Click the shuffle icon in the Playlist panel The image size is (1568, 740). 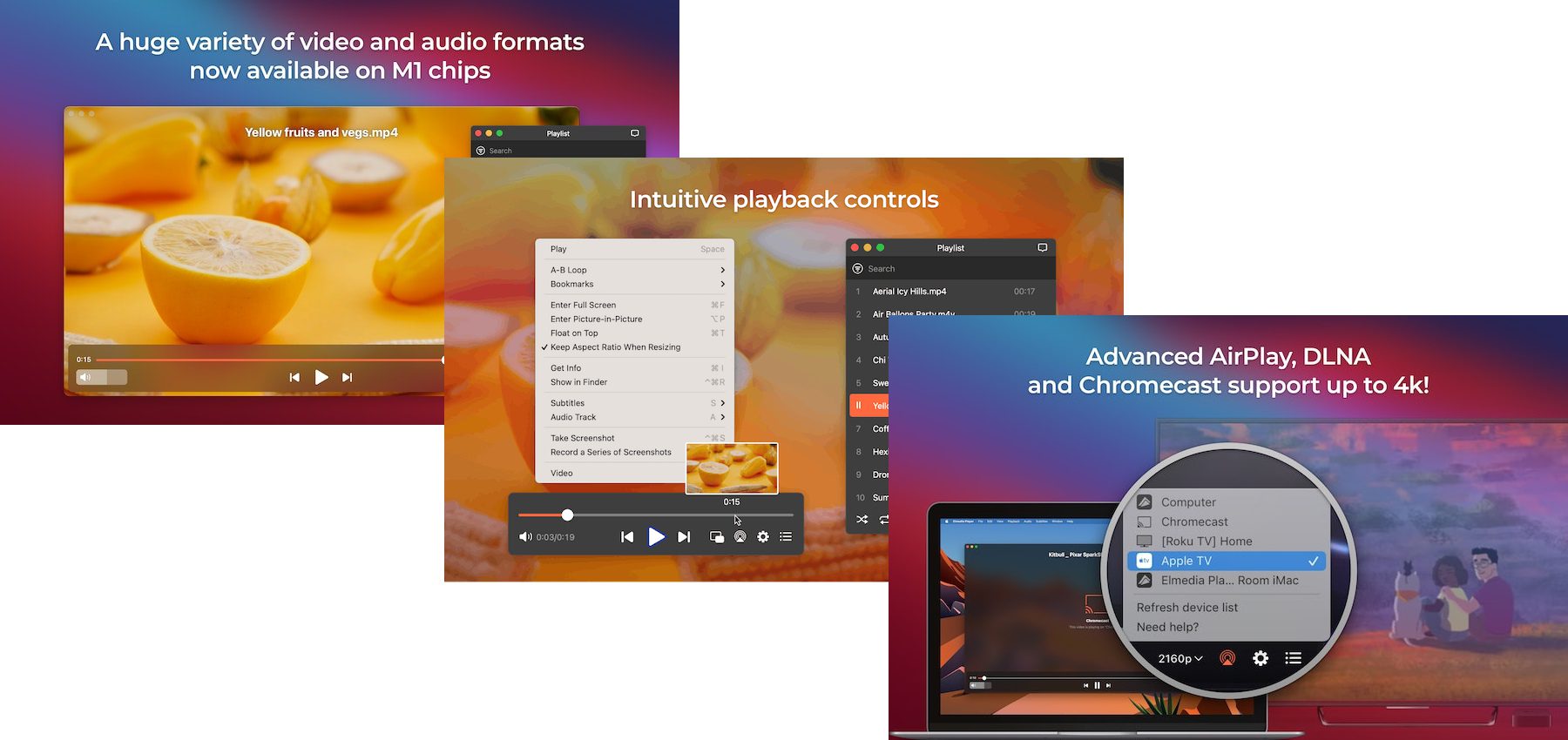(862, 520)
